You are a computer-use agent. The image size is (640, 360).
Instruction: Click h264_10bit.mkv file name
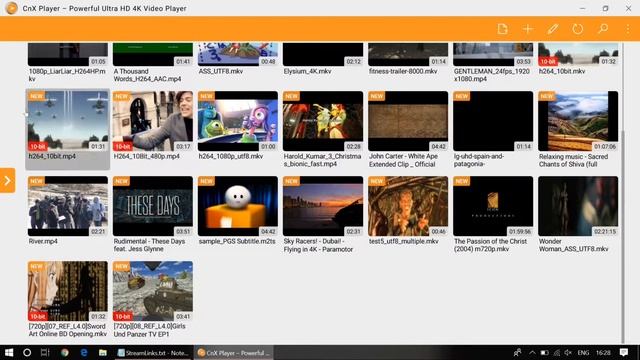click(x=562, y=71)
